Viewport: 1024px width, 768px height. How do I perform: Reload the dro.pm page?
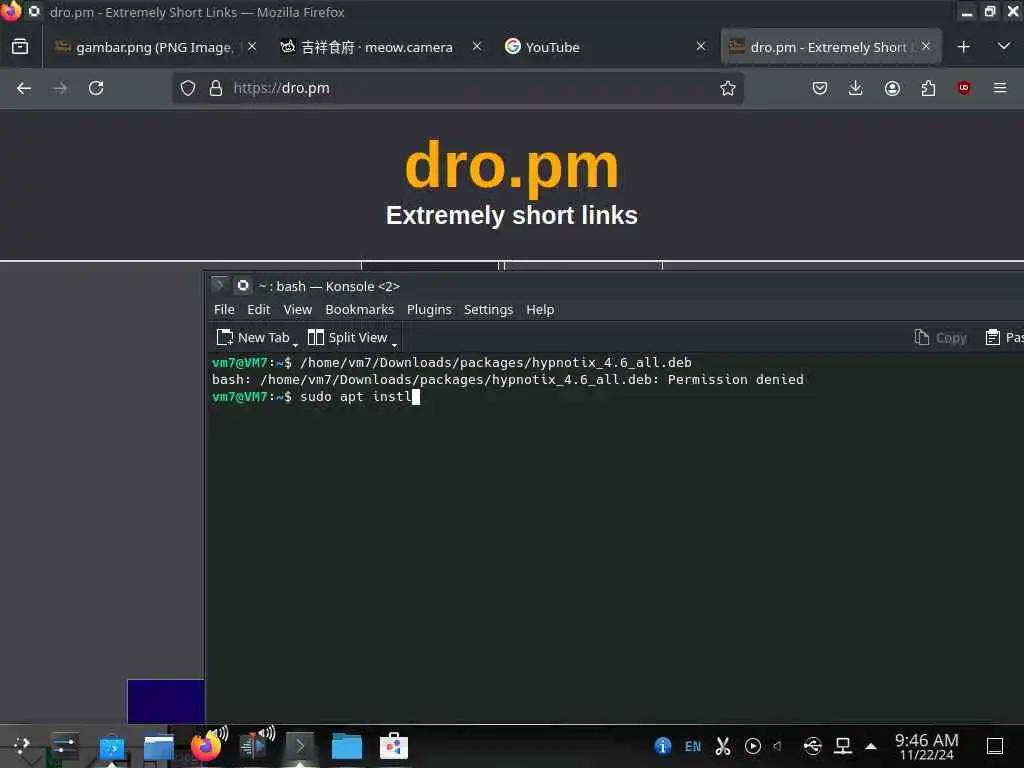click(x=96, y=88)
